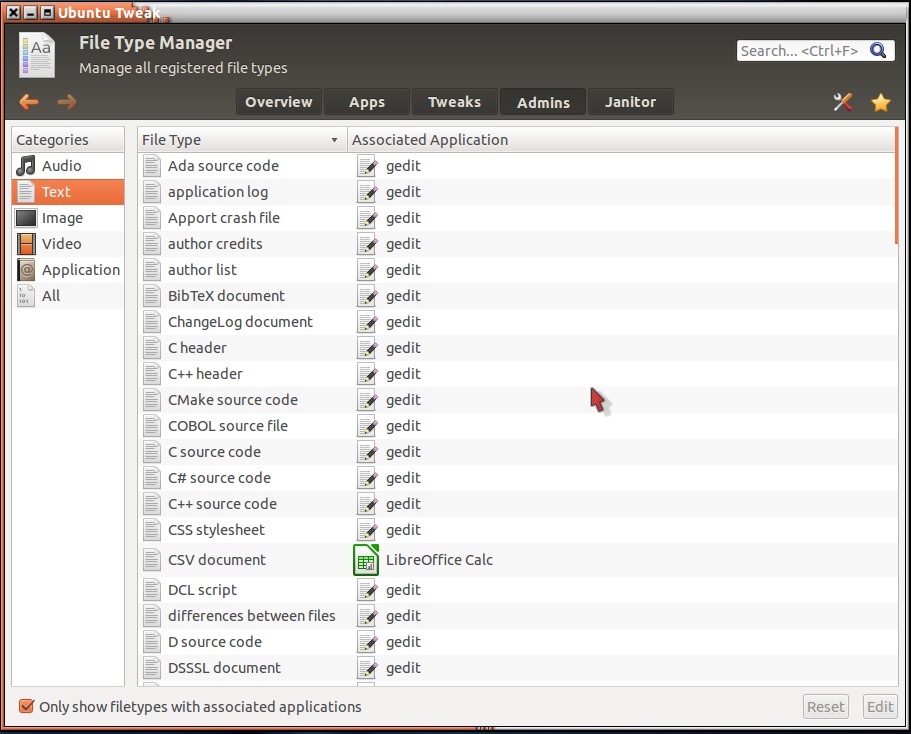Click 'gedit' text in DSSSL document row
This screenshot has height=734, width=911.
pyautogui.click(x=403, y=668)
